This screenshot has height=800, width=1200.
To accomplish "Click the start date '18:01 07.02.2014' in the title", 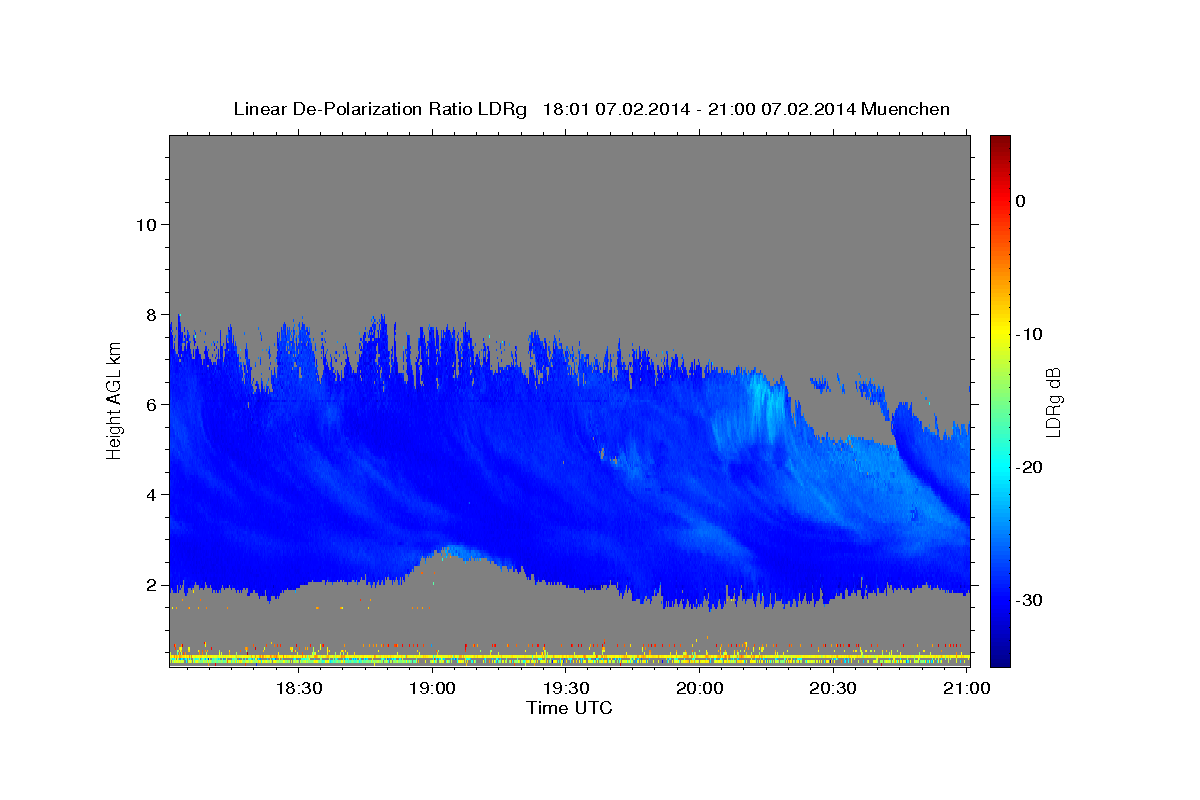I will pos(616,109).
